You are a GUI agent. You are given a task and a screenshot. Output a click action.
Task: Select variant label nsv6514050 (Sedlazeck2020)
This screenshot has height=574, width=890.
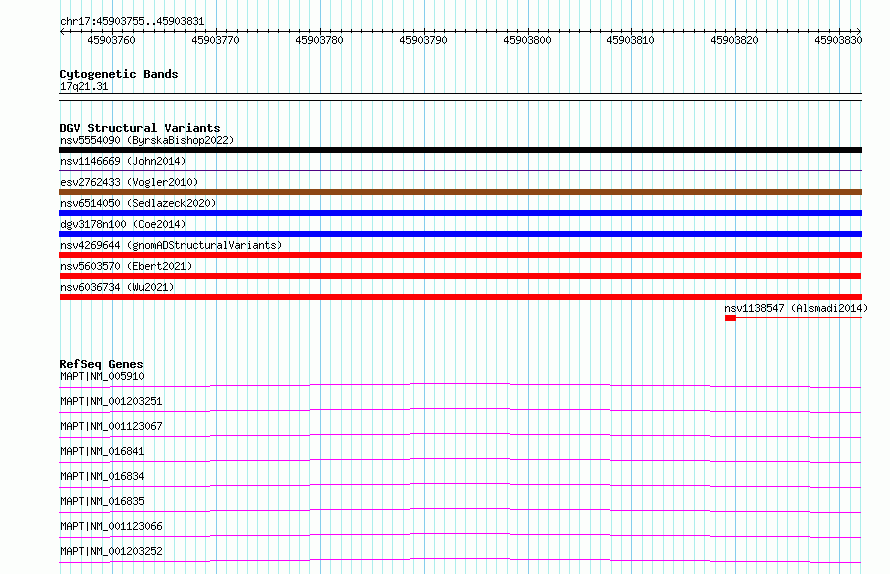[x=138, y=203]
